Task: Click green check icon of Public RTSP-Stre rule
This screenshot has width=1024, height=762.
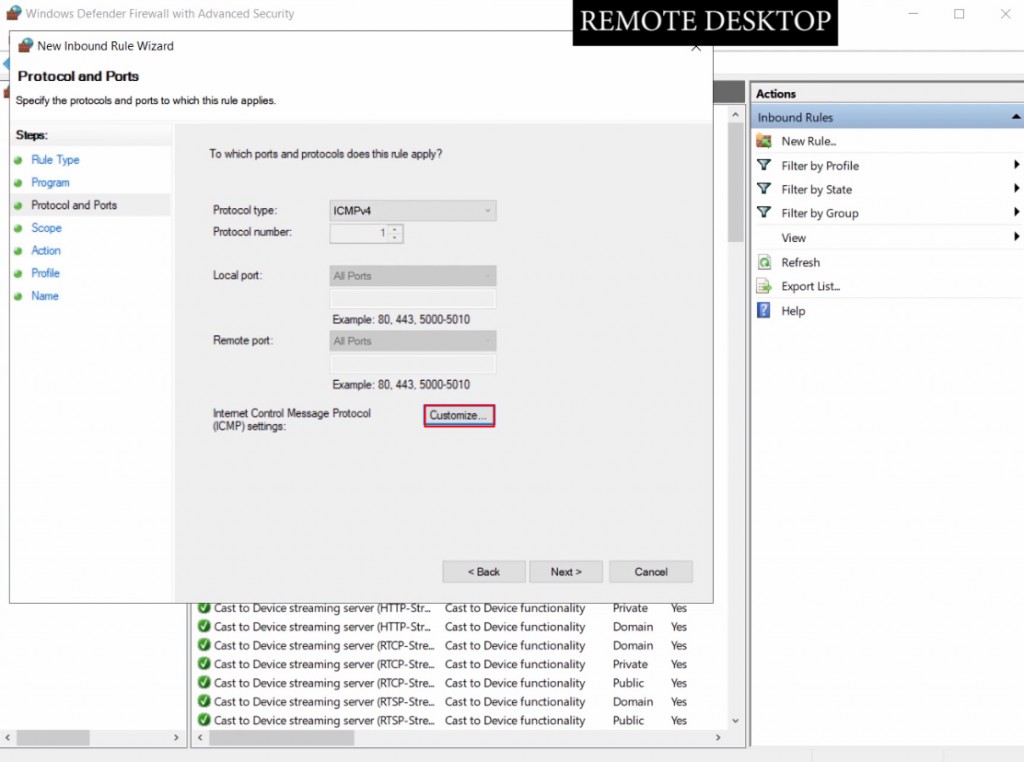Action: point(204,720)
